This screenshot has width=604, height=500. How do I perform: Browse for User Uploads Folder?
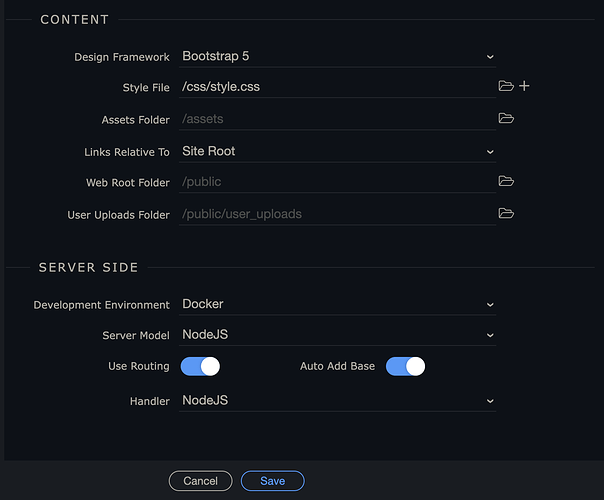(506, 213)
